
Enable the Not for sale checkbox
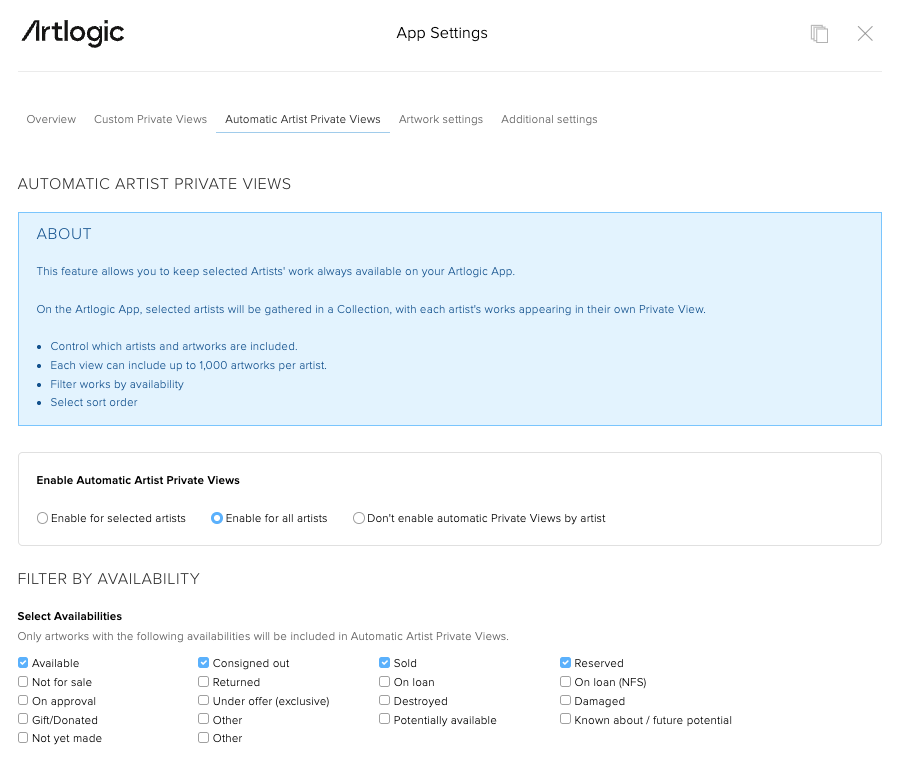pyautogui.click(x=24, y=682)
